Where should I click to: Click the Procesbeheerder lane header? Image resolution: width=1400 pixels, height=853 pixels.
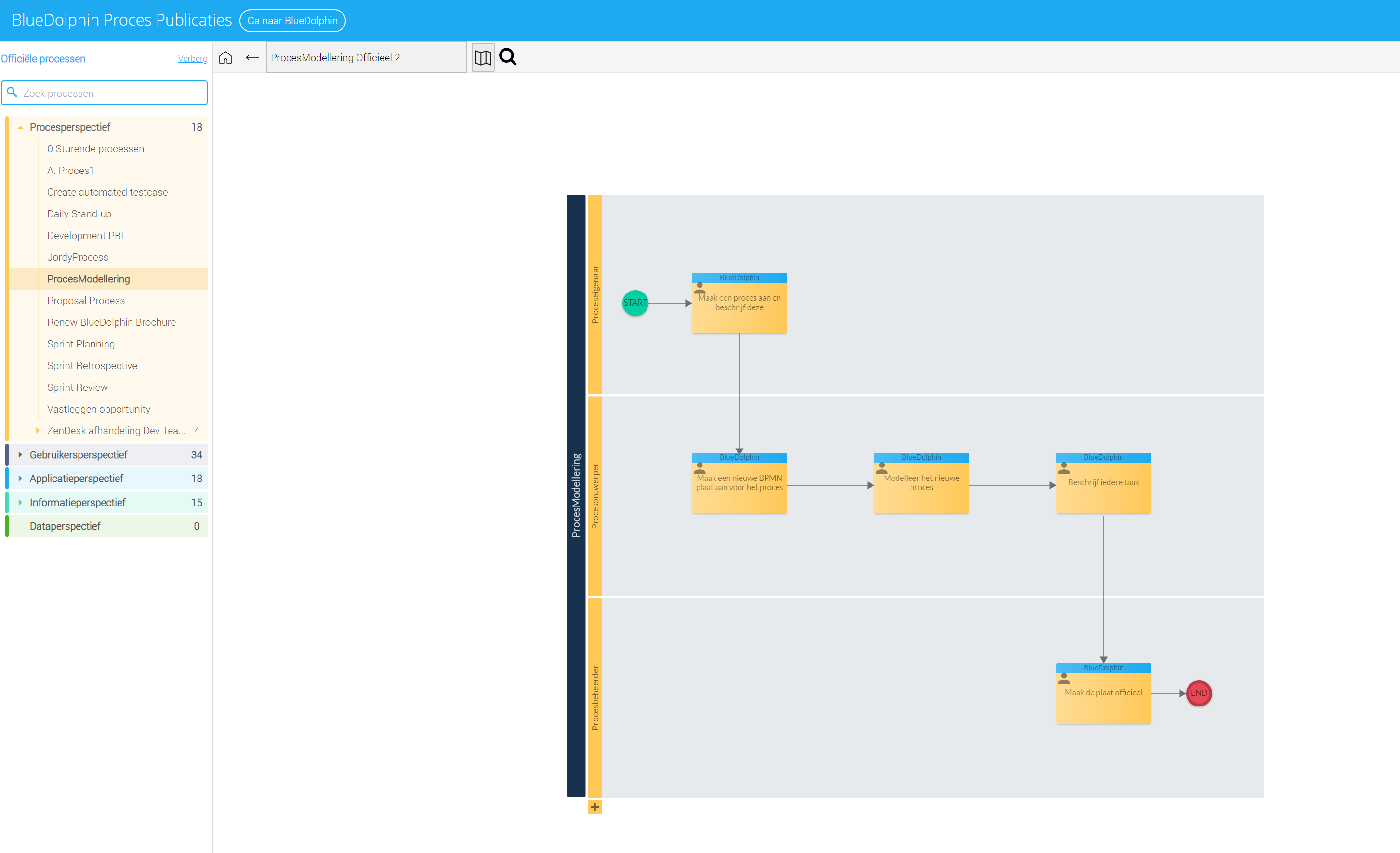tap(595, 698)
